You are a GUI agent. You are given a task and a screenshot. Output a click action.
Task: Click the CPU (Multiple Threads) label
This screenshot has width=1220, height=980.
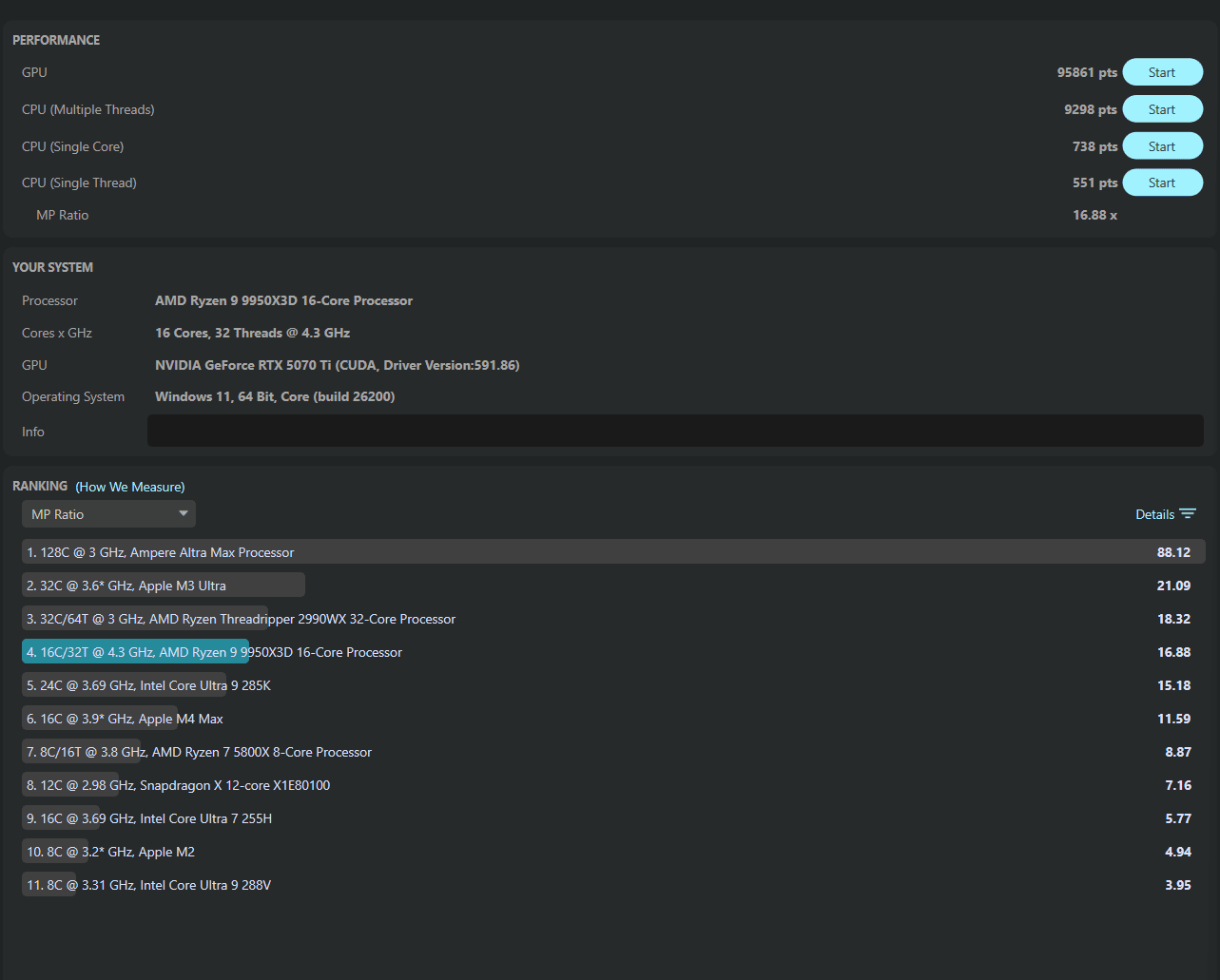(x=87, y=109)
